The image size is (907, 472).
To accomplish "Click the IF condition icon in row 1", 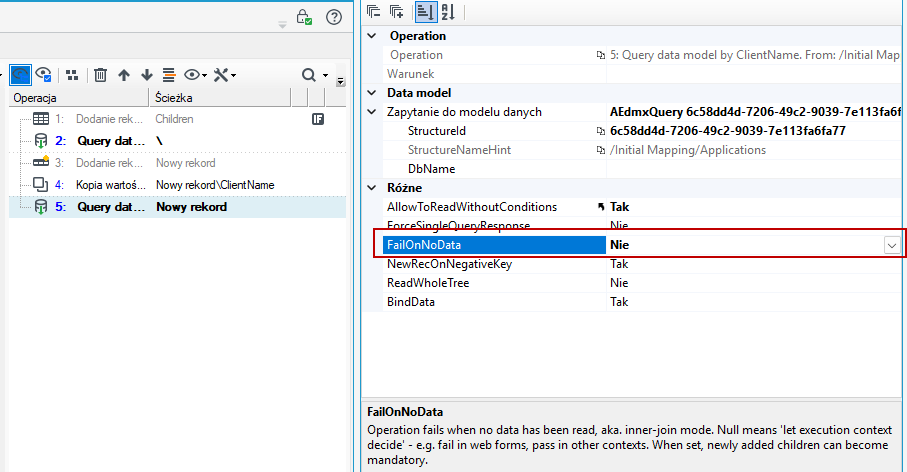I will [318, 119].
